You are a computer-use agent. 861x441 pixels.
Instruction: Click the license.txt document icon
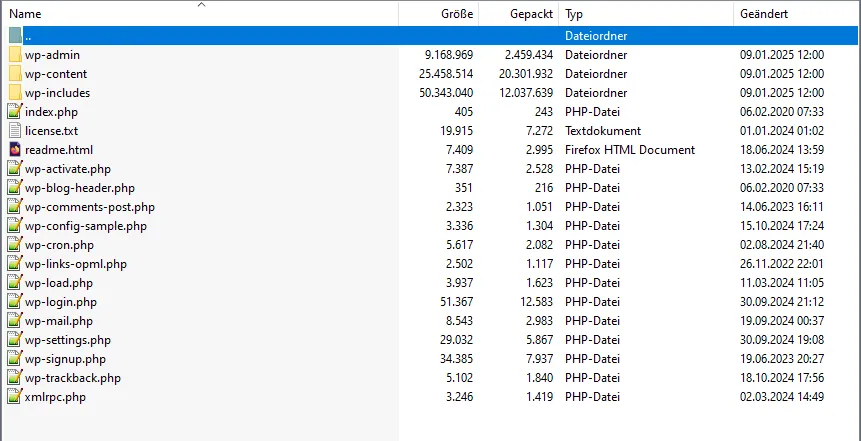(x=15, y=131)
